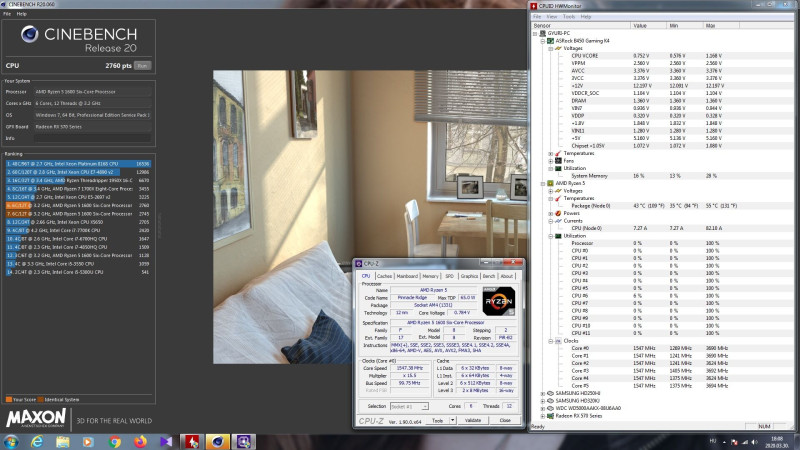Click Cinebench logo sphere icon

point(30,34)
